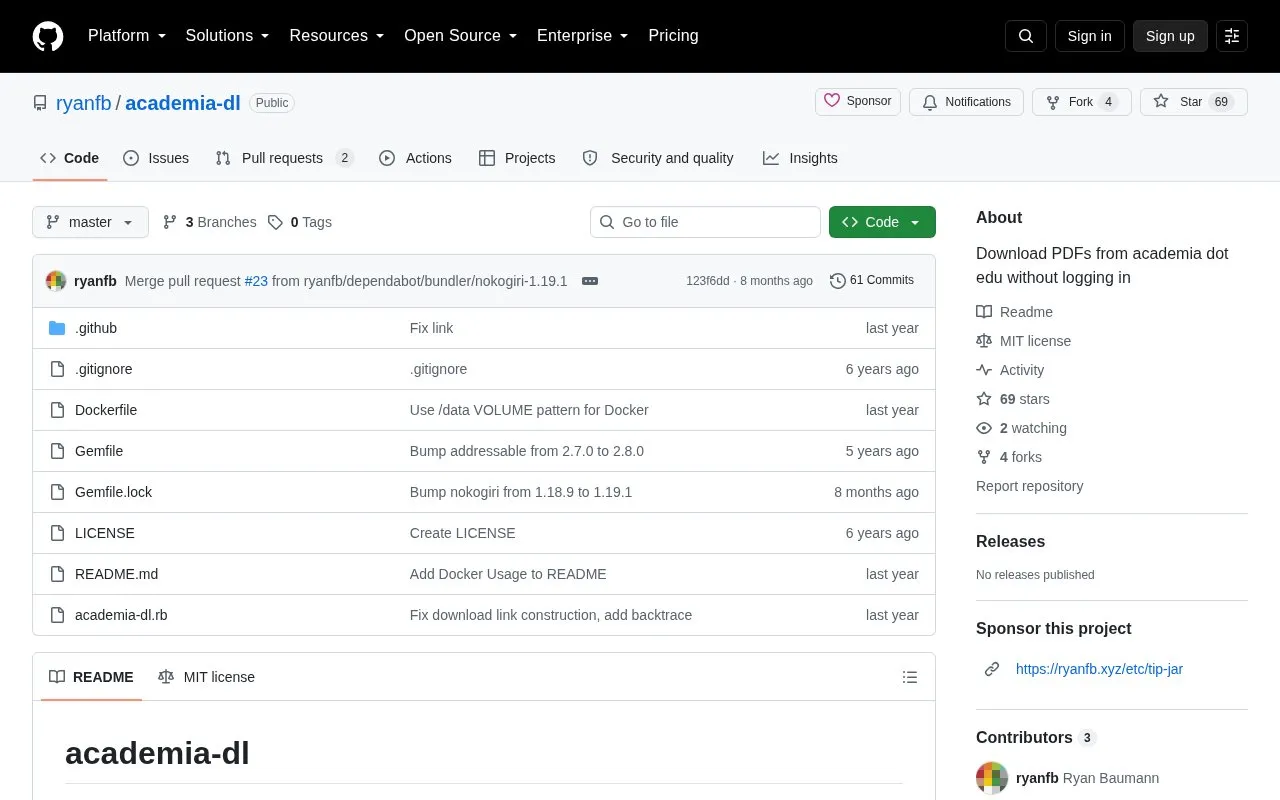Click the Dockerfile file icon
This screenshot has width=1280, height=800.
57,410
